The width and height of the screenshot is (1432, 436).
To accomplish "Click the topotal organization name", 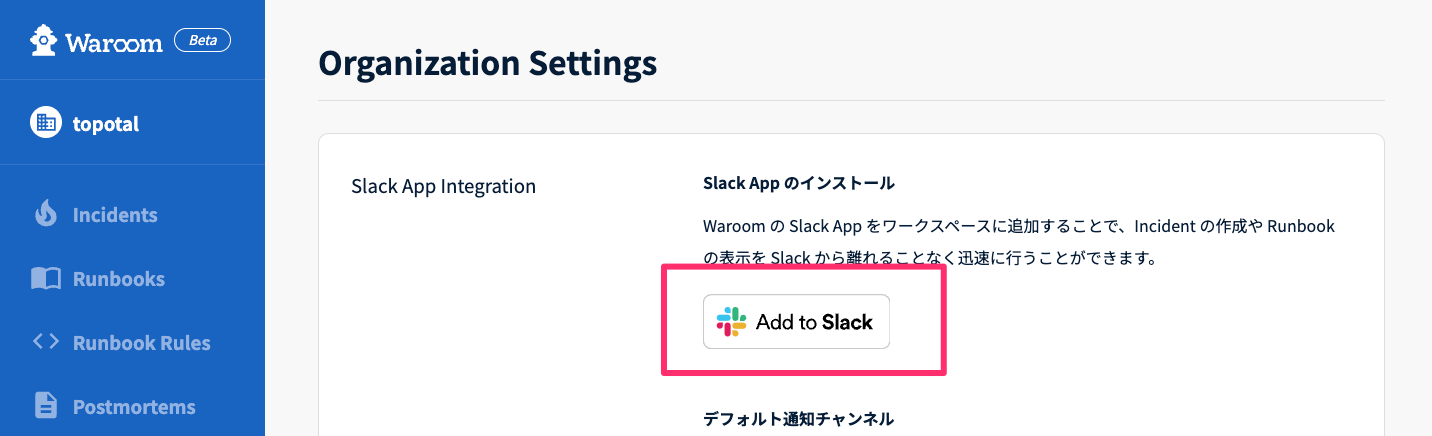I will [105, 124].
